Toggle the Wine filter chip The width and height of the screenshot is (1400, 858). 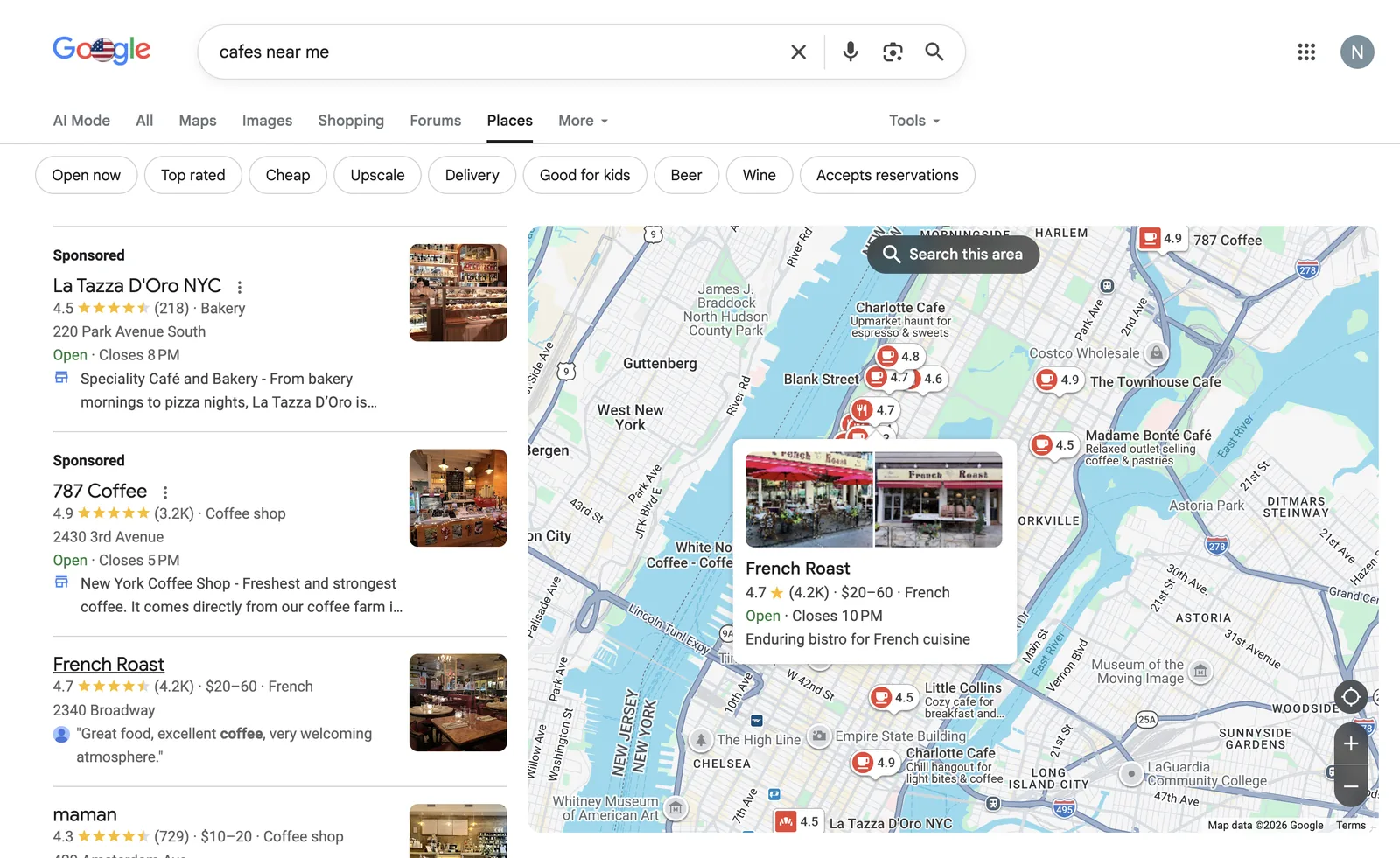pos(759,175)
